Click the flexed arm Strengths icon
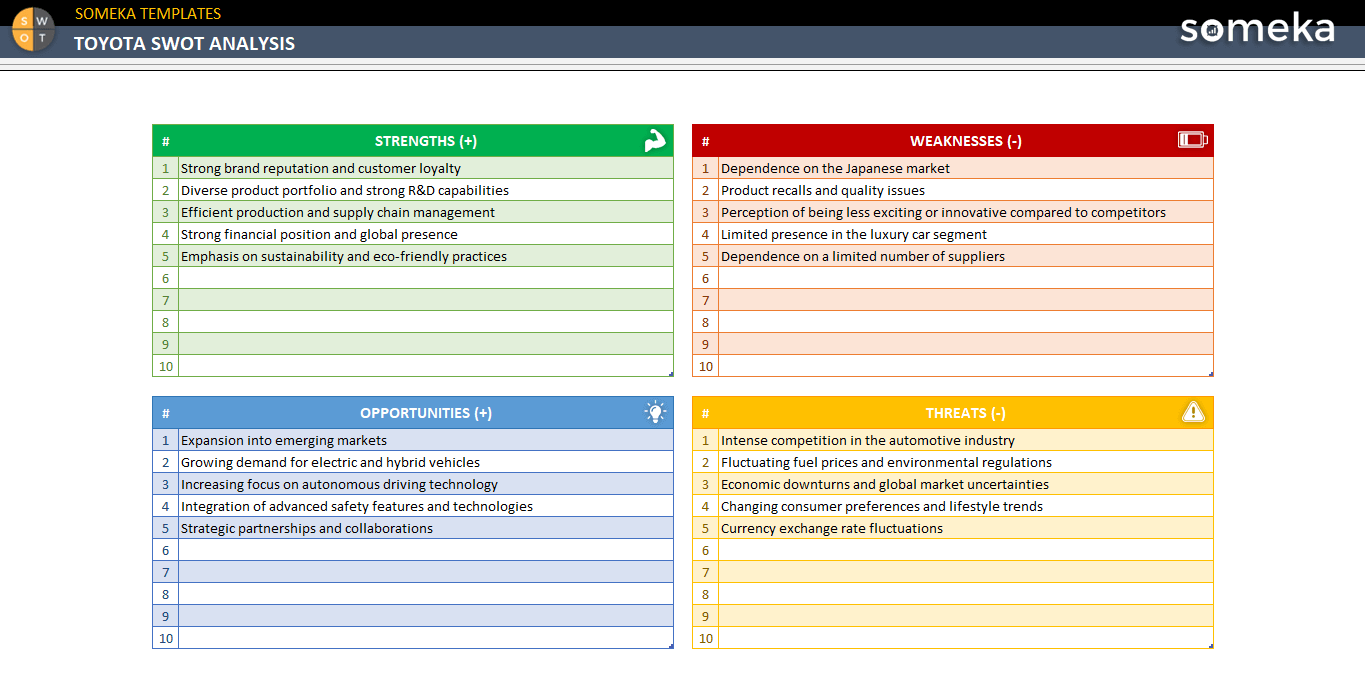This screenshot has width=1365, height=700. (x=655, y=141)
